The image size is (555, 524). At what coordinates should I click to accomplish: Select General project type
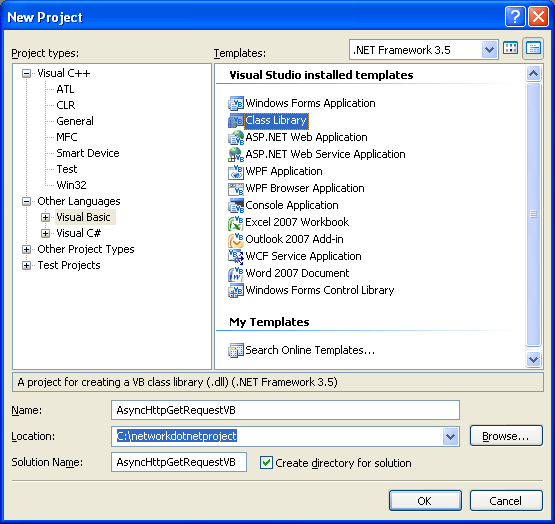[75, 121]
